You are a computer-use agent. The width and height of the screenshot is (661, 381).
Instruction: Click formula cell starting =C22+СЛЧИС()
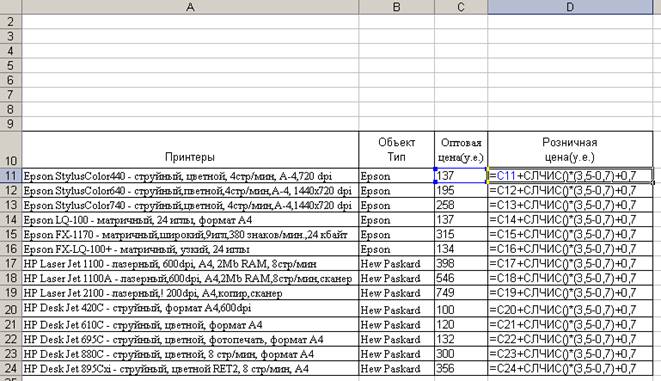click(x=570, y=339)
